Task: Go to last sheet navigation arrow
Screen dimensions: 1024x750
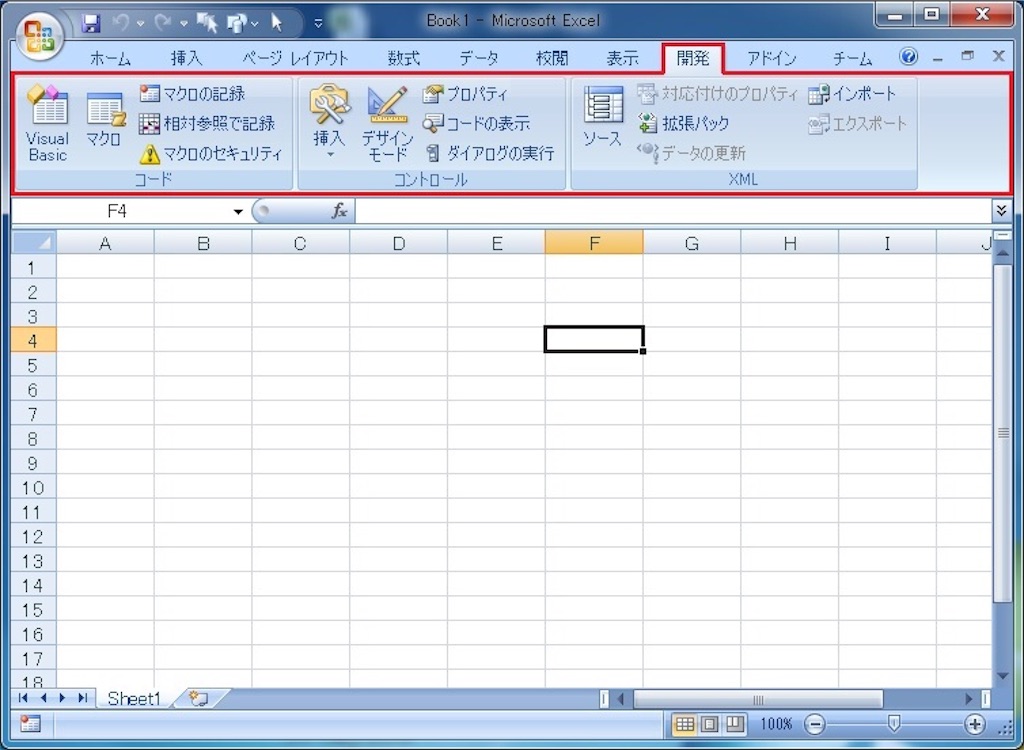Action: (x=82, y=698)
